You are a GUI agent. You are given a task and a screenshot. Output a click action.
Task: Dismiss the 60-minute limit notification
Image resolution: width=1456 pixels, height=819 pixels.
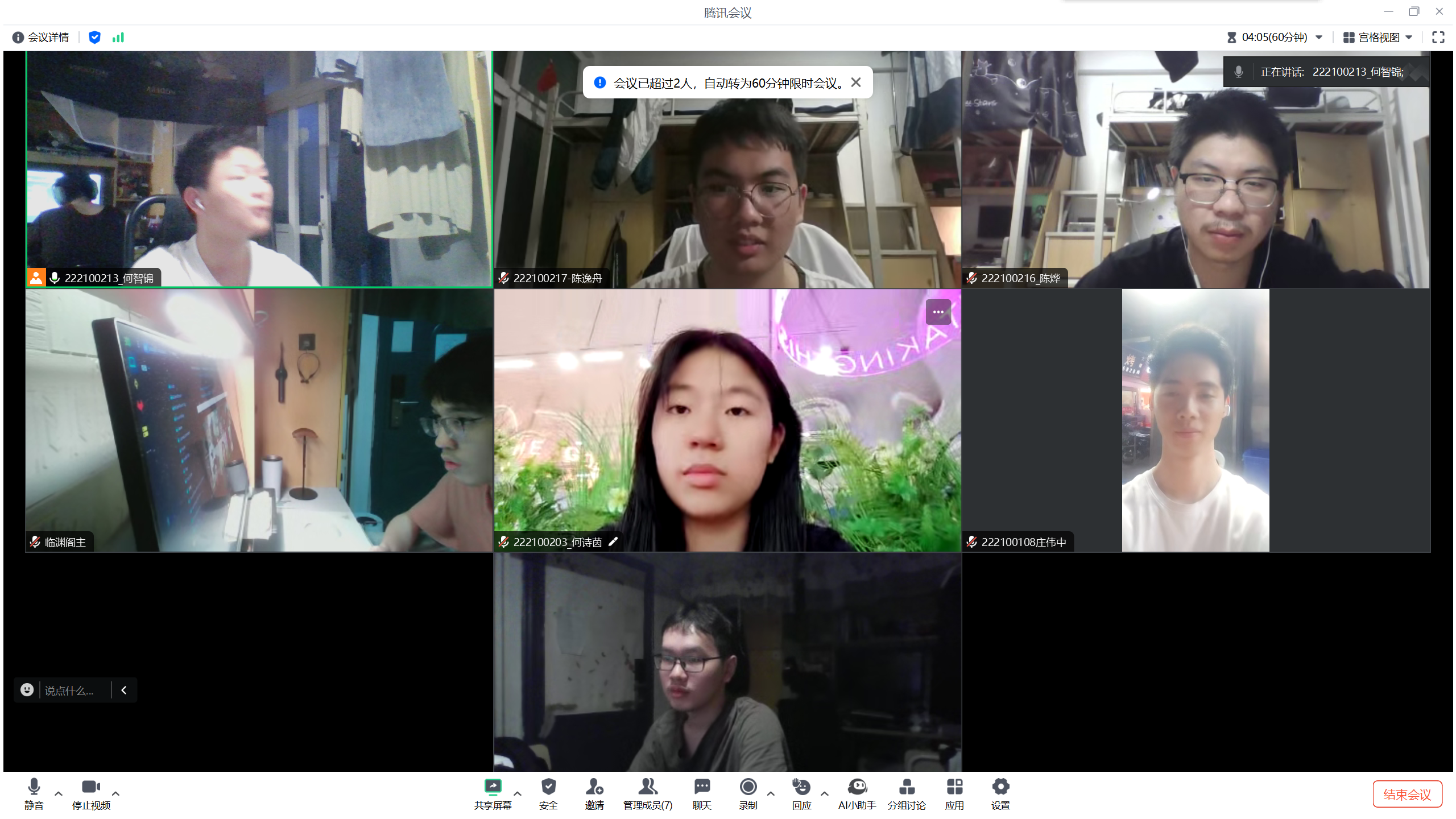(x=856, y=82)
